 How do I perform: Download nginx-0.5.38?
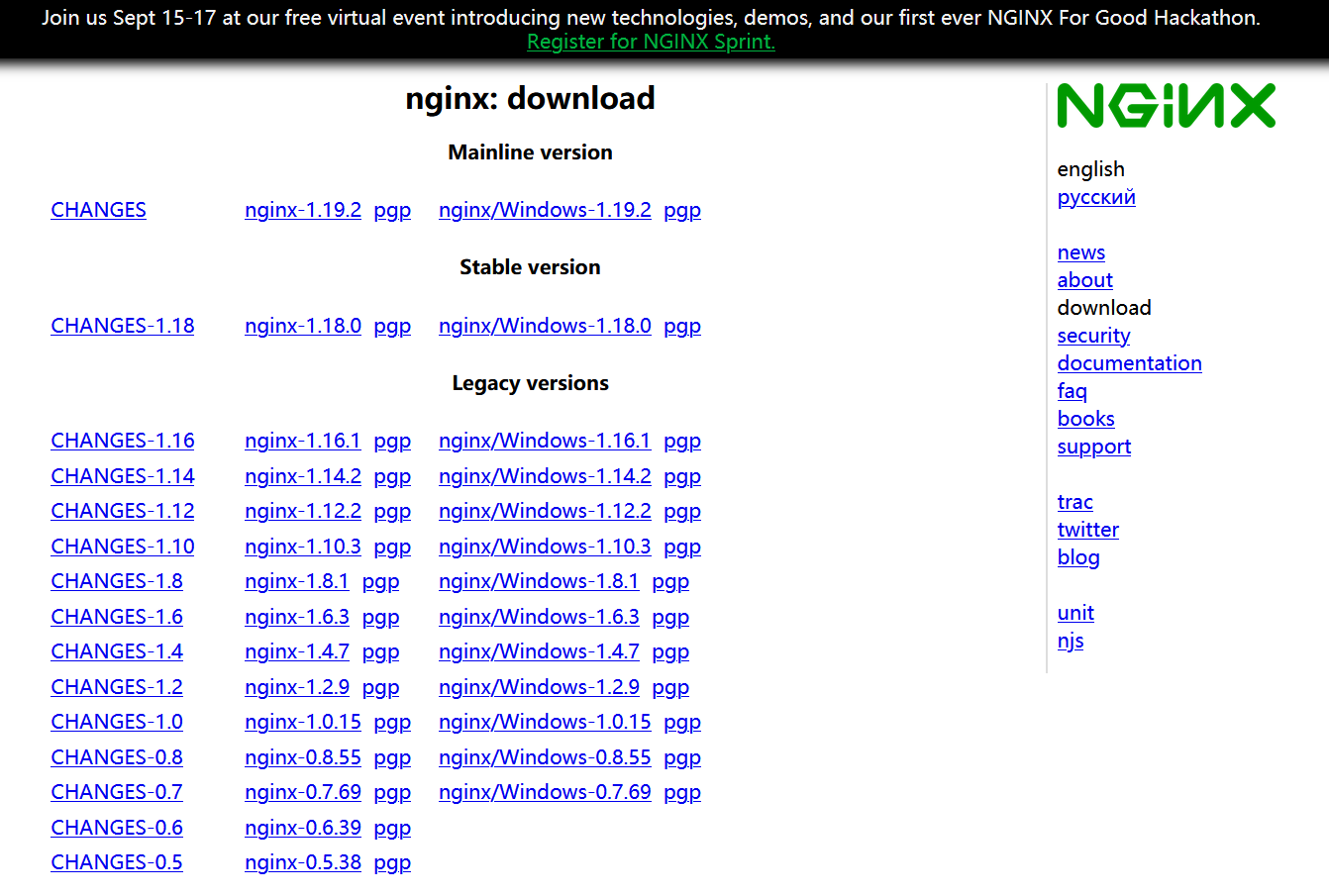pos(303,862)
